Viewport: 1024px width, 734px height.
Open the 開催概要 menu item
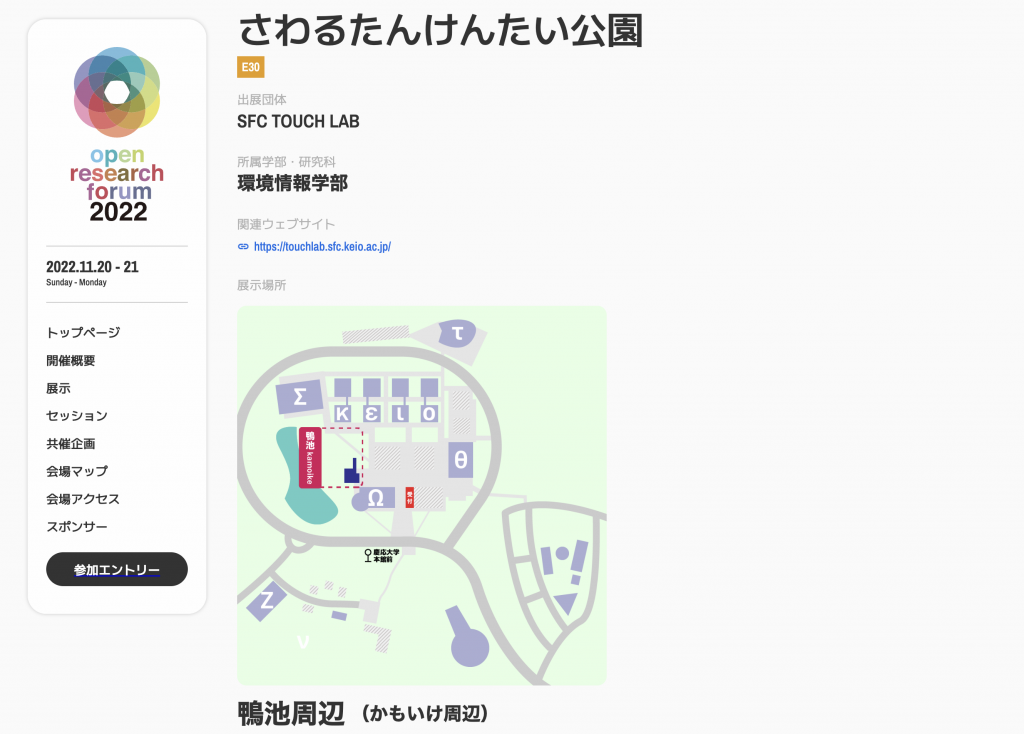tap(71, 360)
